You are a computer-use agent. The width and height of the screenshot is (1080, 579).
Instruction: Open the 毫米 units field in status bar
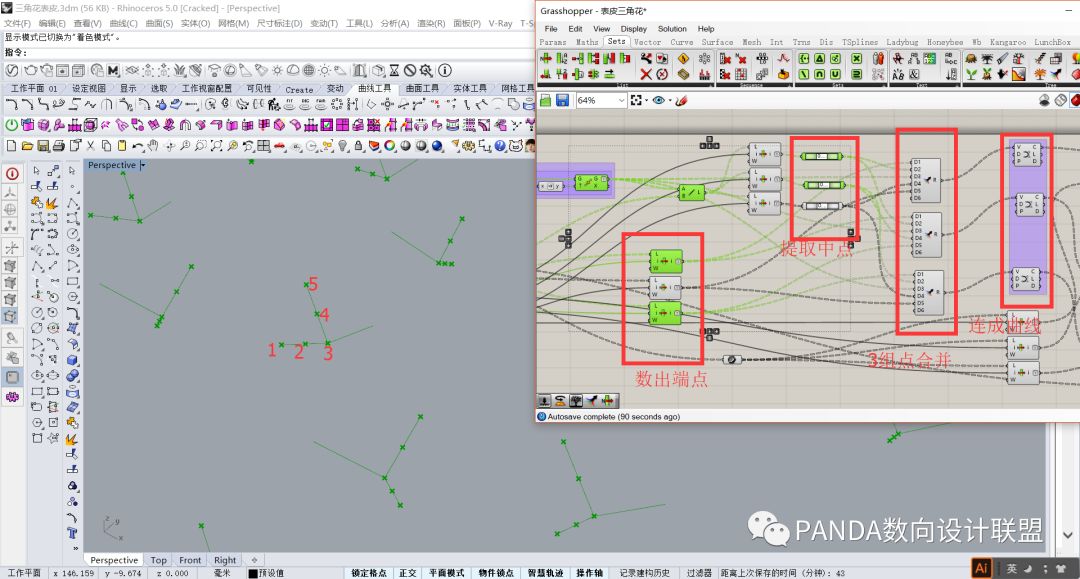pyautogui.click(x=222, y=573)
